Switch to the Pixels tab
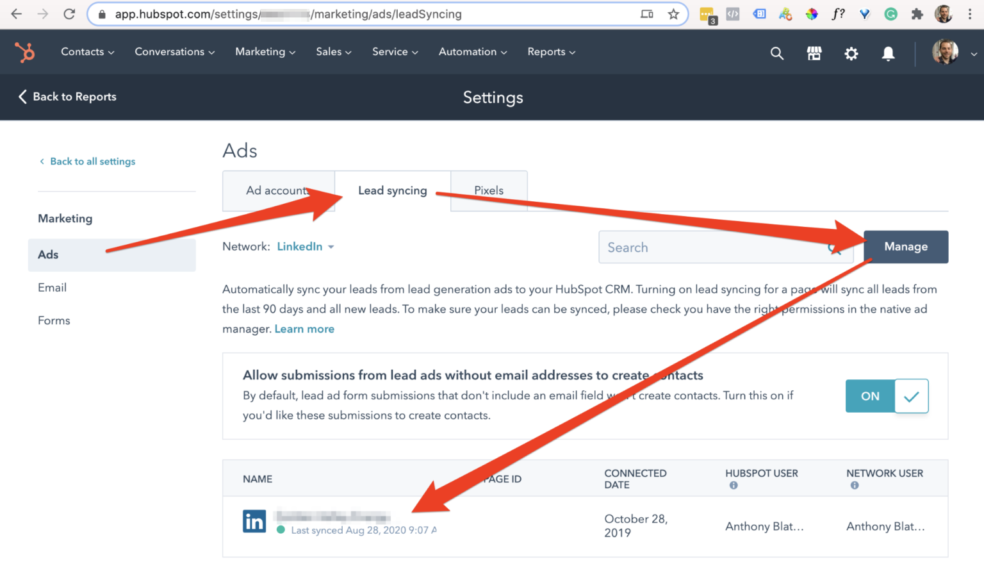 point(489,190)
